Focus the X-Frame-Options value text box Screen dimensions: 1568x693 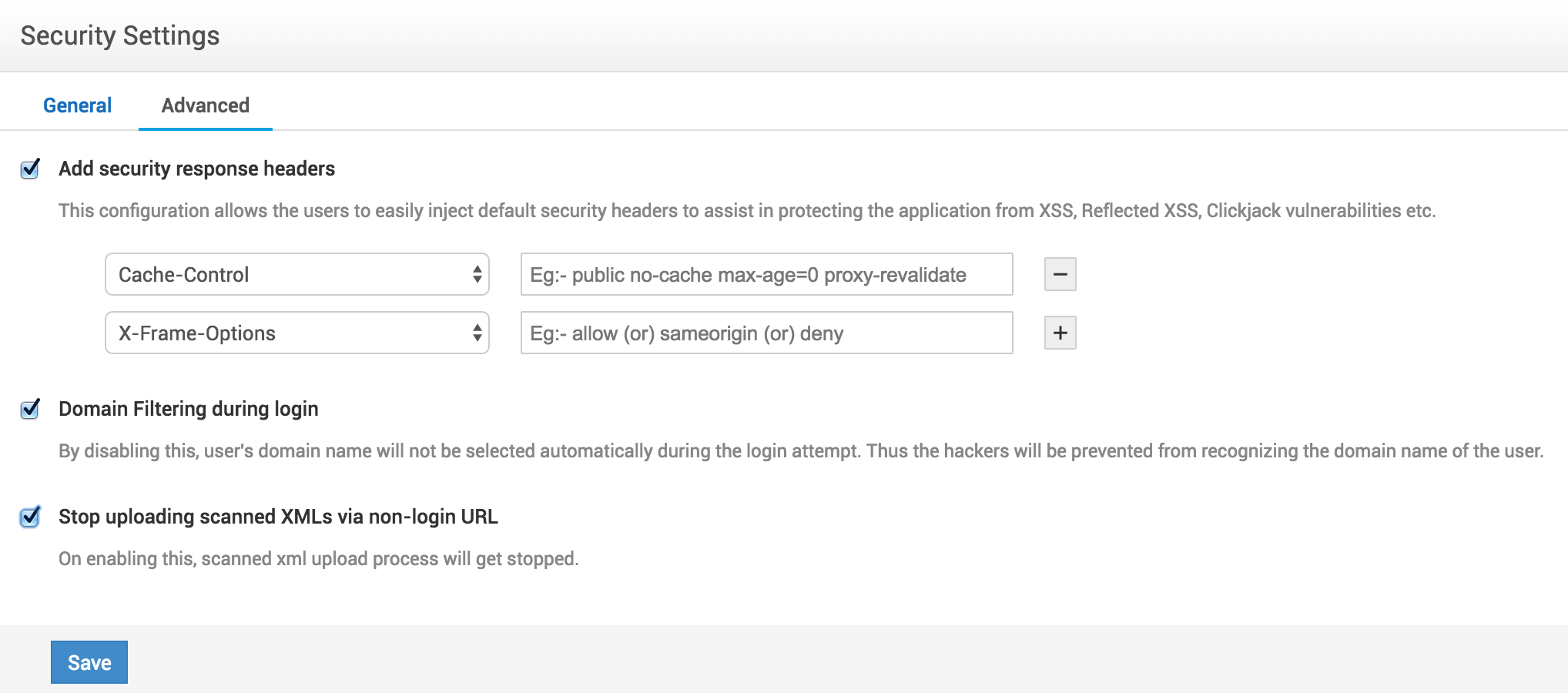pyautogui.click(x=766, y=333)
